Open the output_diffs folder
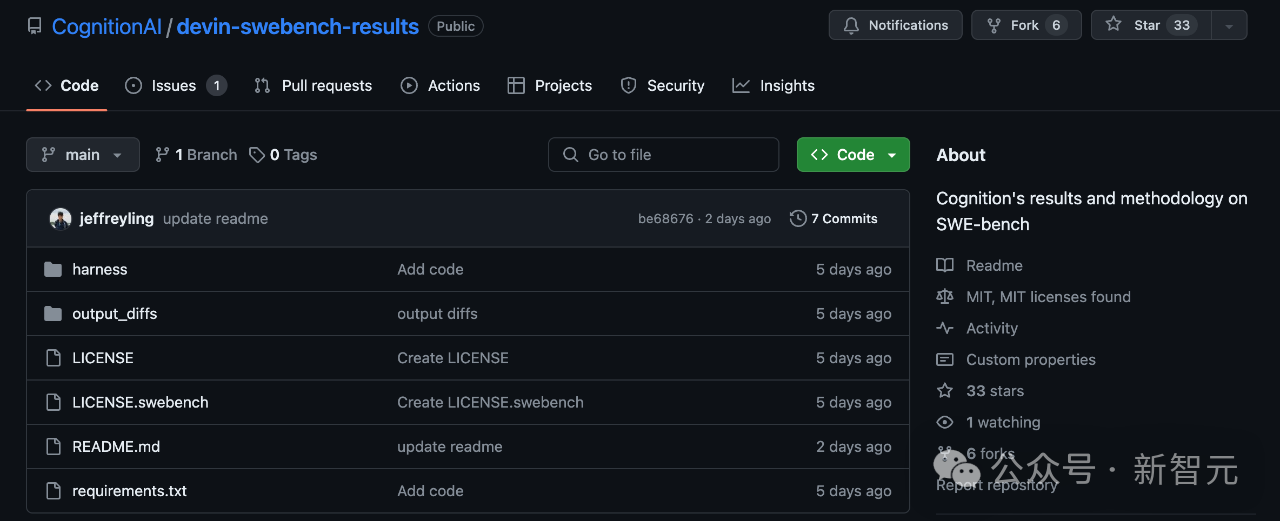 (x=115, y=314)
